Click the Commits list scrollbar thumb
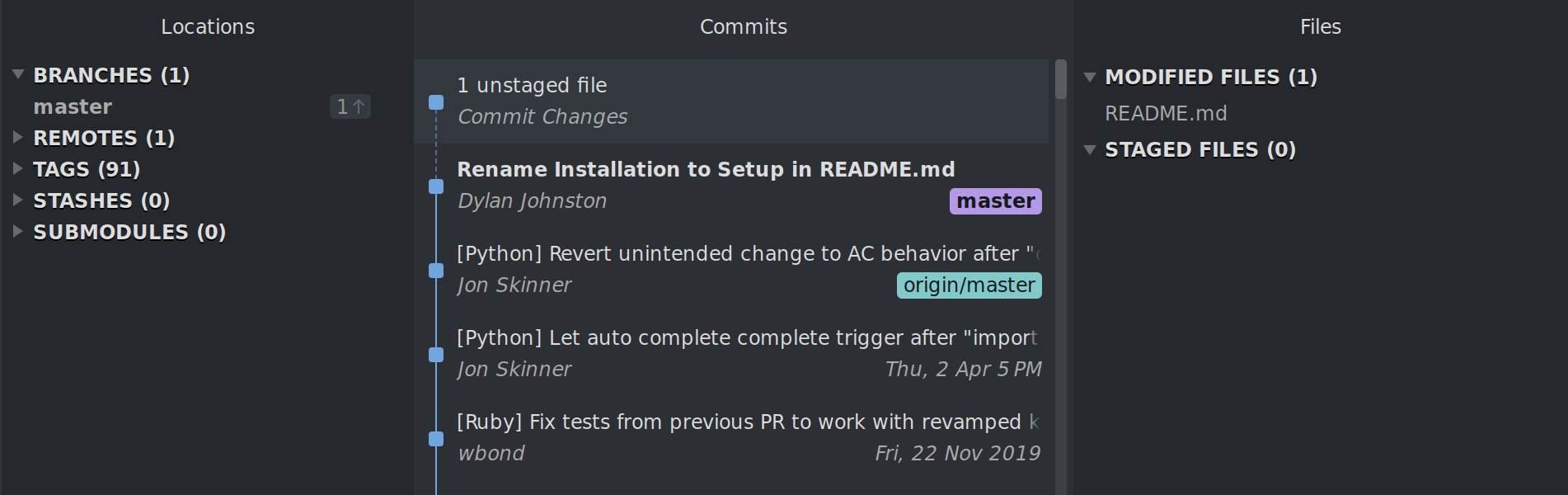 pos(1061,79)
